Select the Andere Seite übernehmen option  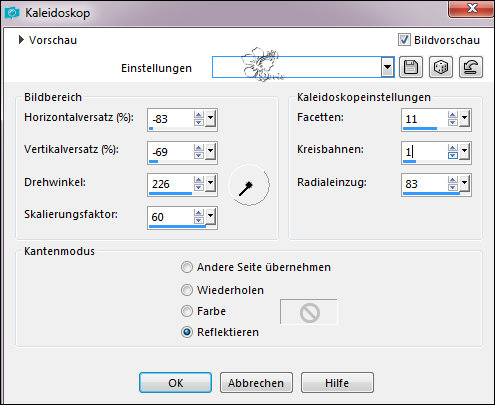pos(187,267)
